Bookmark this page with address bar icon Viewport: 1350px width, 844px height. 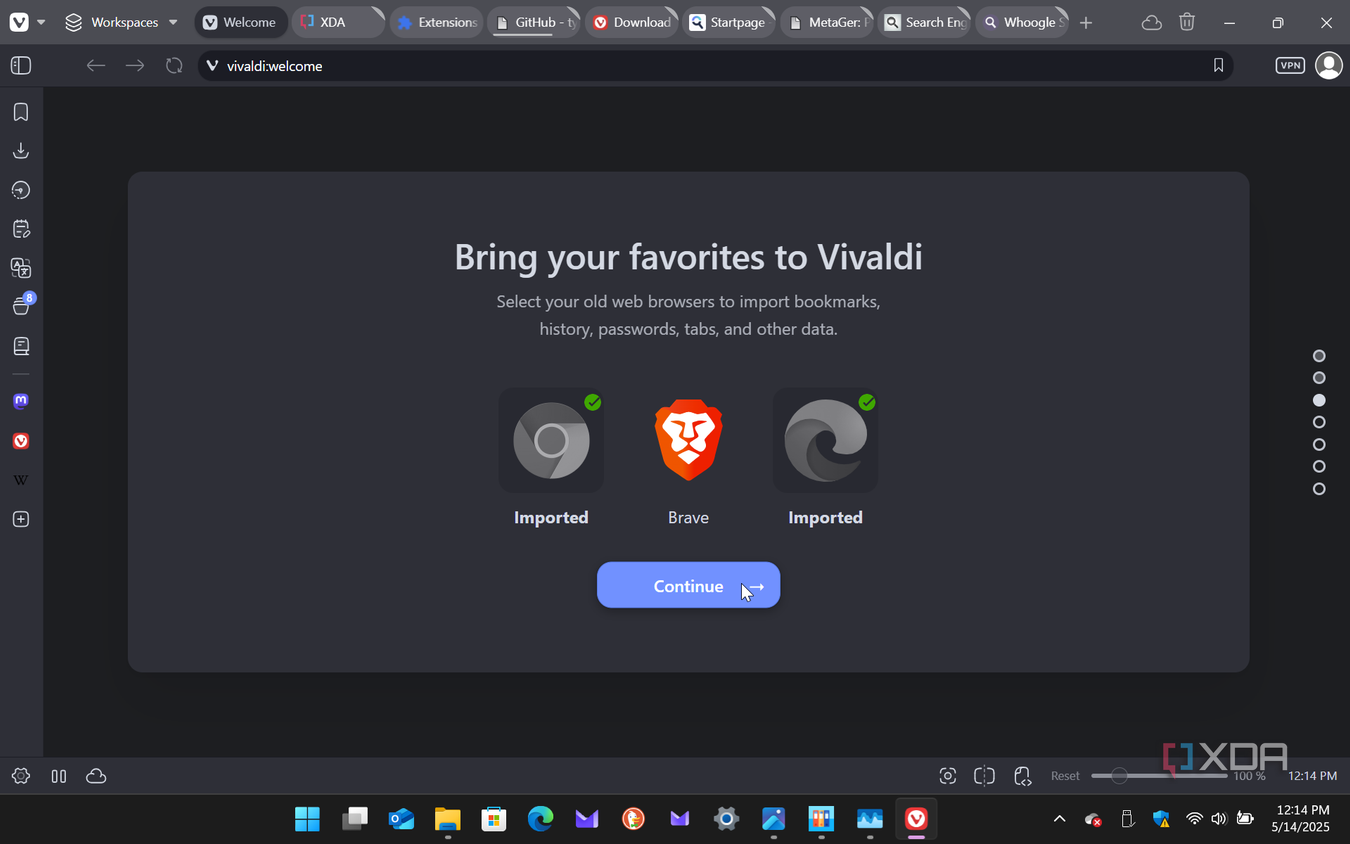(x=1218, y=66)
